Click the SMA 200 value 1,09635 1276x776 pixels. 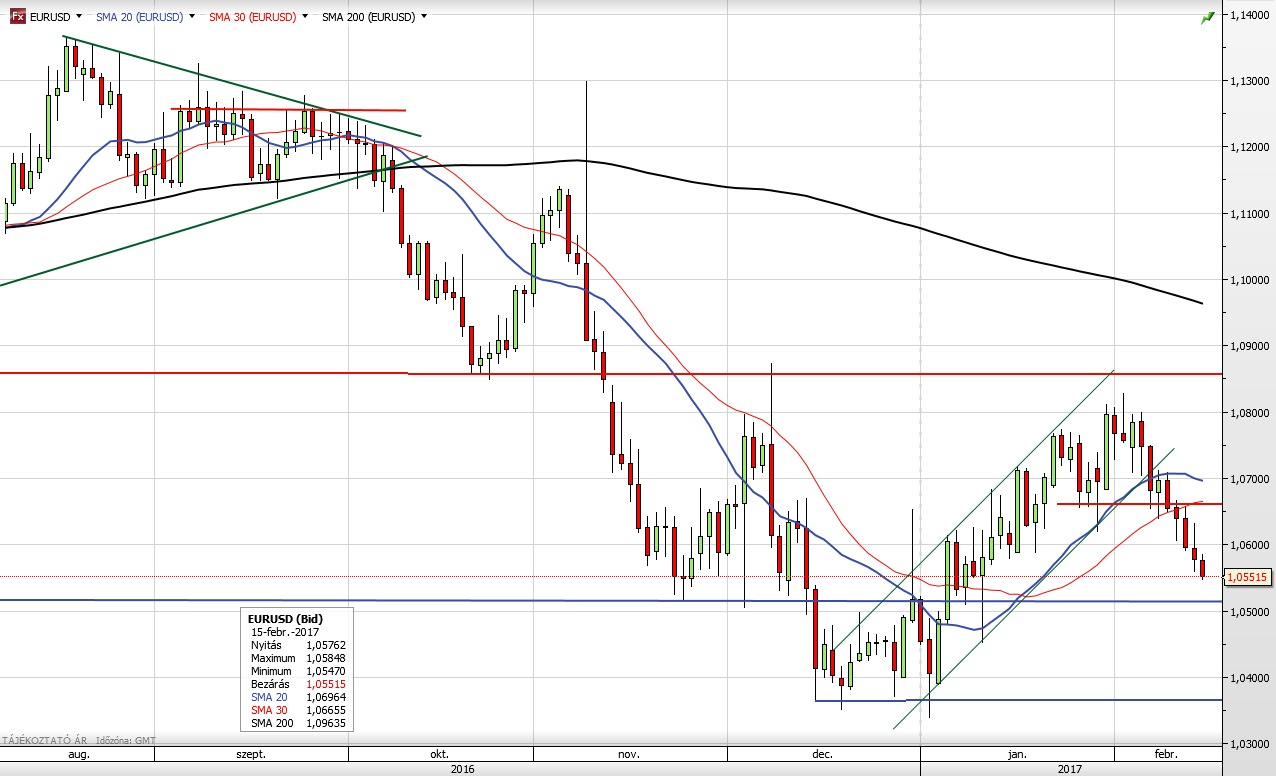pos(325,723)
